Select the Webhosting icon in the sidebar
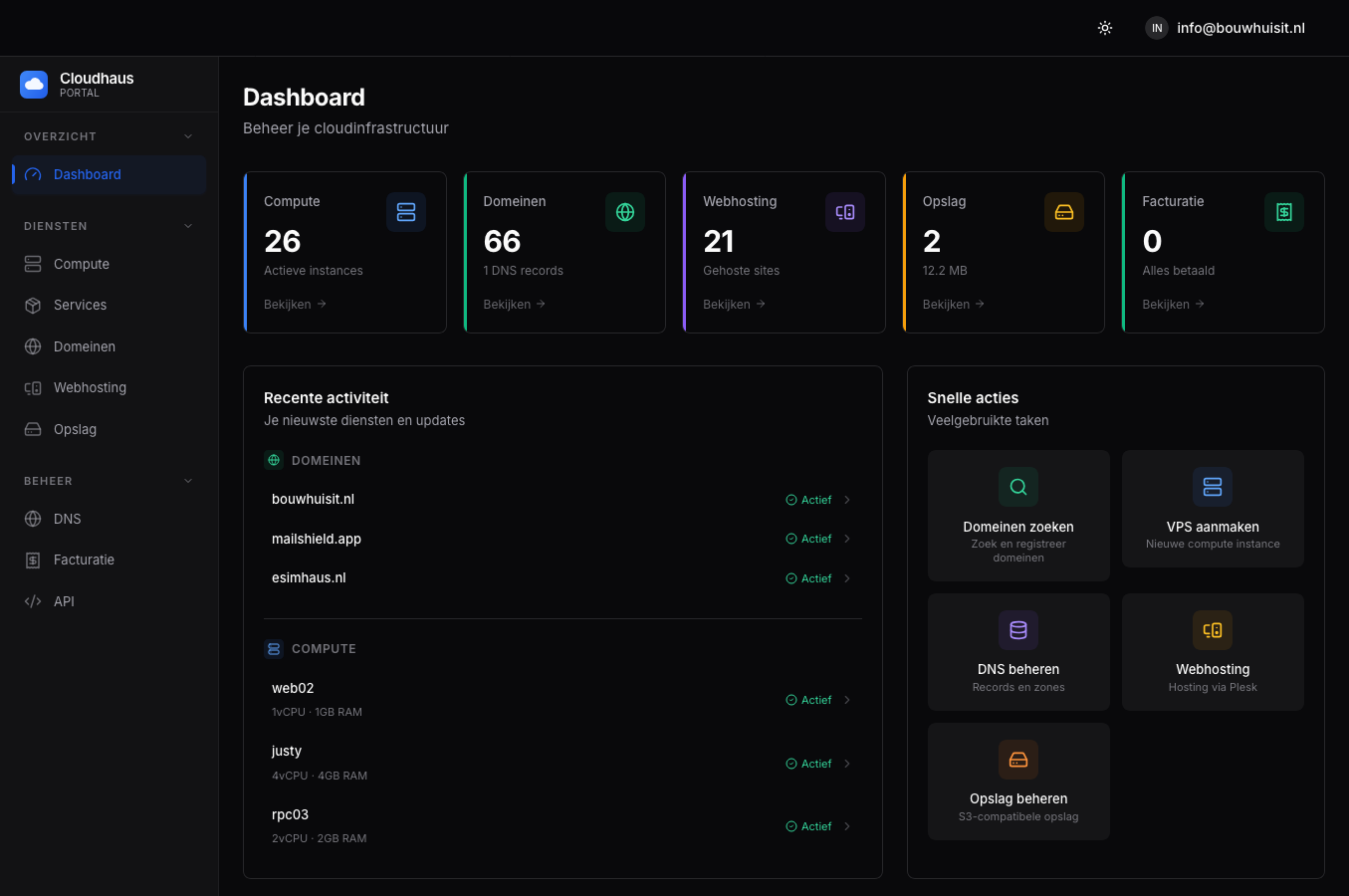Screen dimensions: 1349x896 tap(33, 387)
